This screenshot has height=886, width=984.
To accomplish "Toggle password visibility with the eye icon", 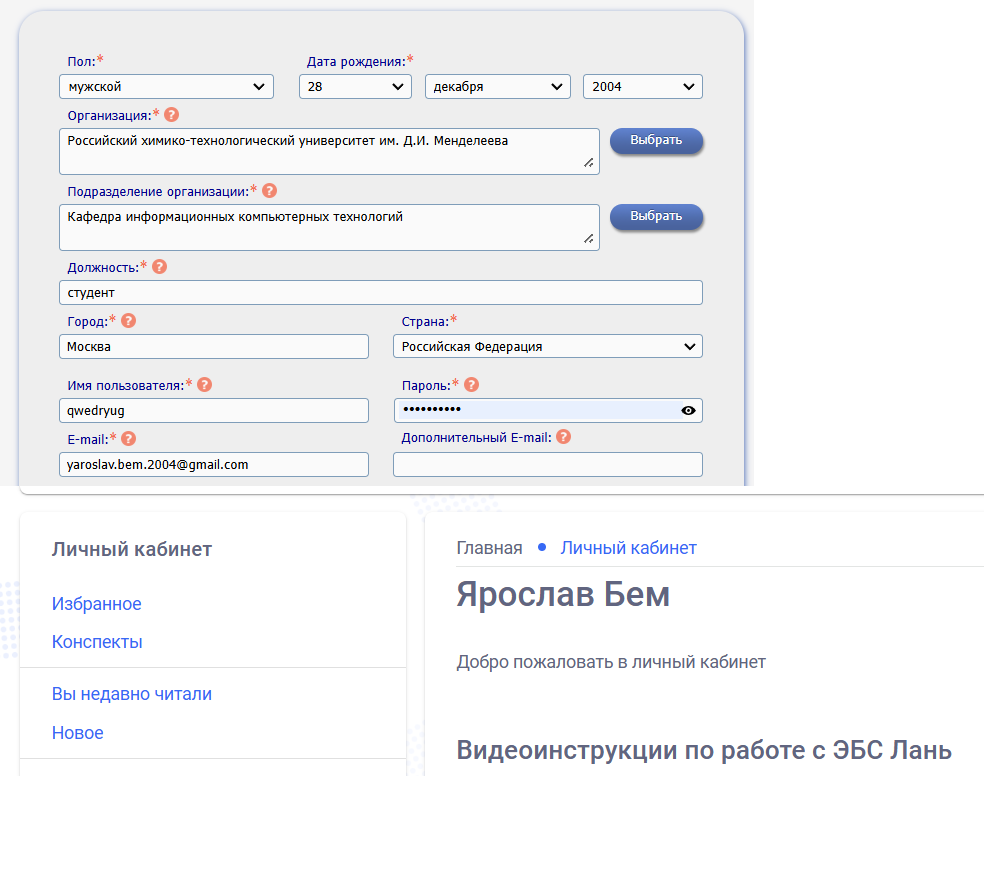I will pos(688,410).
